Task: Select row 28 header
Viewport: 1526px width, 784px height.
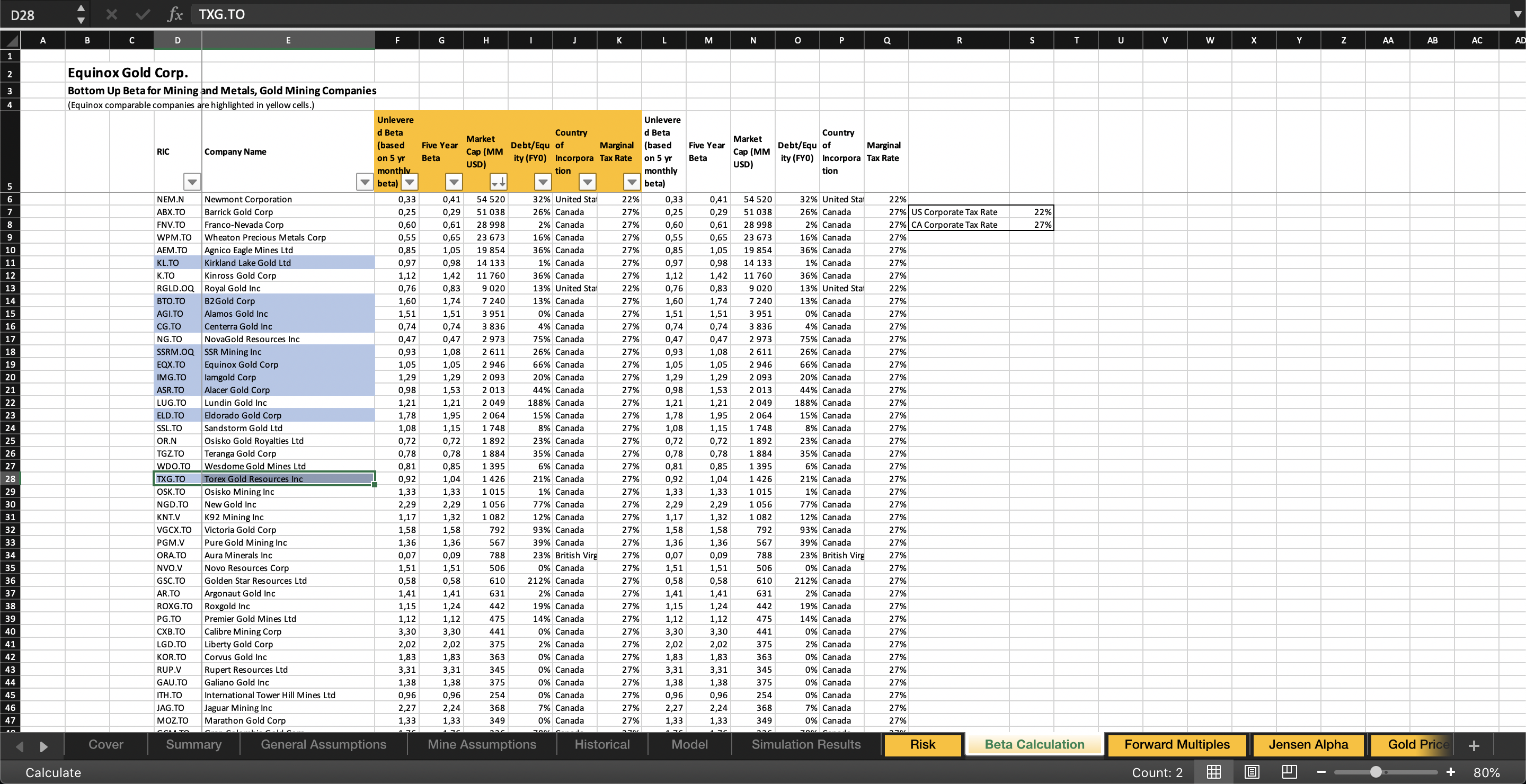Action: click(10, 478)
